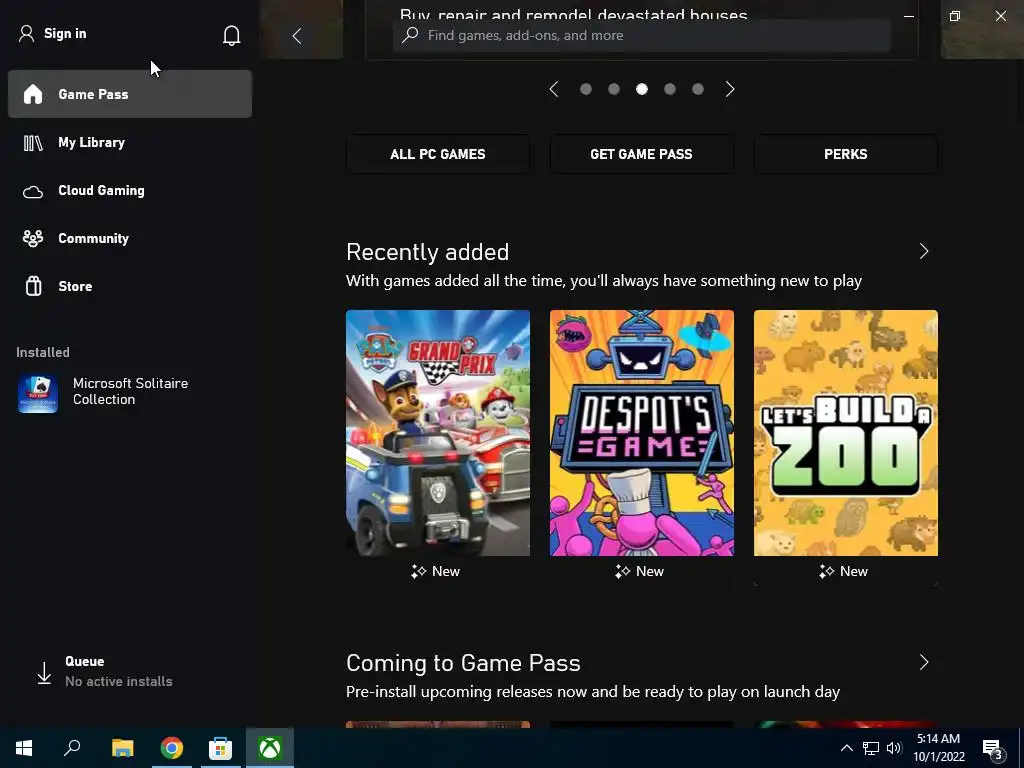This screenshot has height=768, width=1024.
Task: Click ALL PC GAMES button
Action: [438, 154]
